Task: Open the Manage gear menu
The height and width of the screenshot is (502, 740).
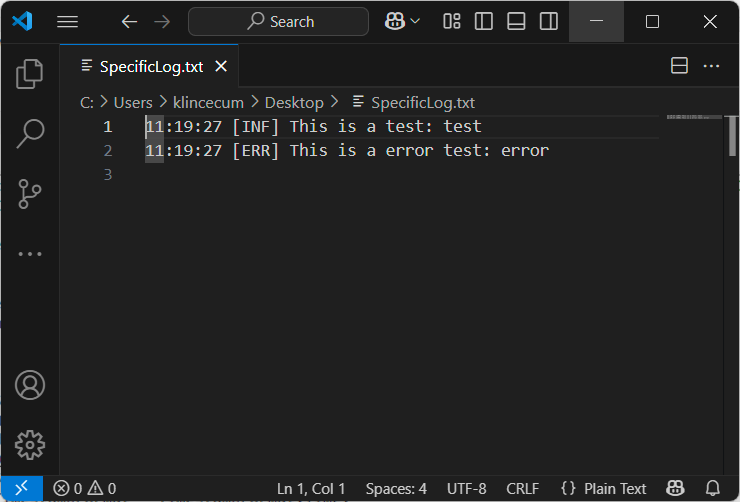Action: click(x=30, y=445)
